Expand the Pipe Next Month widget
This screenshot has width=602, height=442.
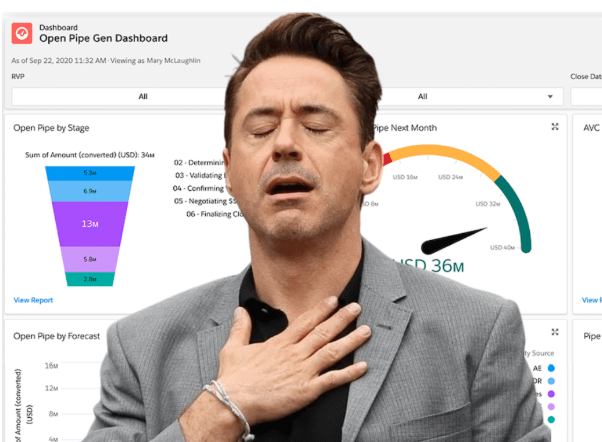(555, 127)
